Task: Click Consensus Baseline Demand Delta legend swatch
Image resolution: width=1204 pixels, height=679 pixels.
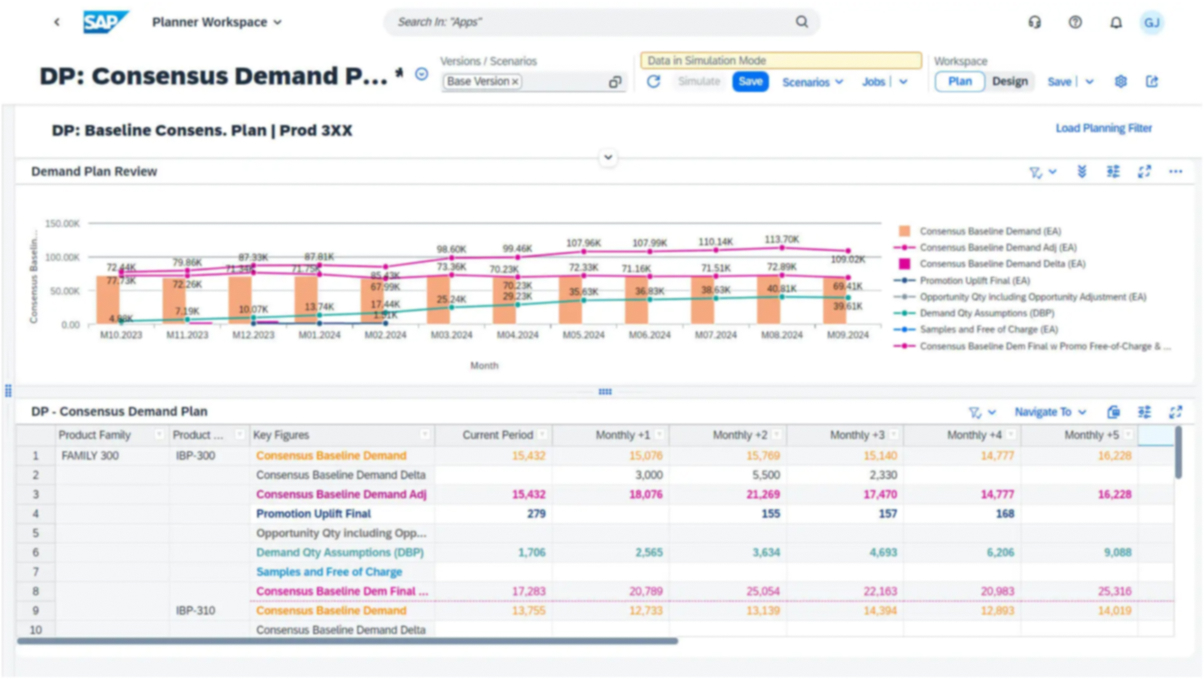Action: click(905, 264)
